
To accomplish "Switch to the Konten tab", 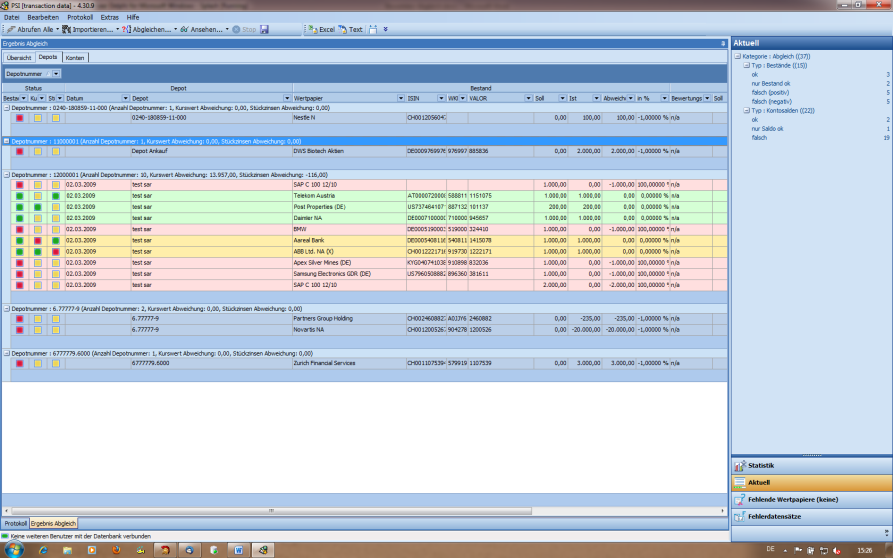I will 75,58.
